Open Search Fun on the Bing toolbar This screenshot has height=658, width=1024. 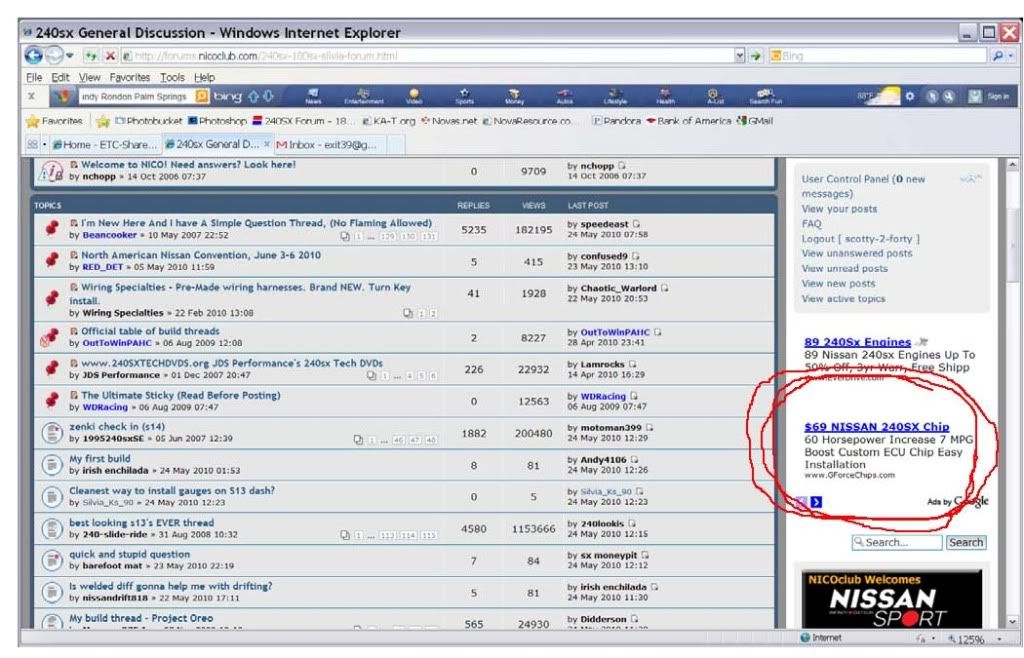pyautogui.click(x=765, y=97)
